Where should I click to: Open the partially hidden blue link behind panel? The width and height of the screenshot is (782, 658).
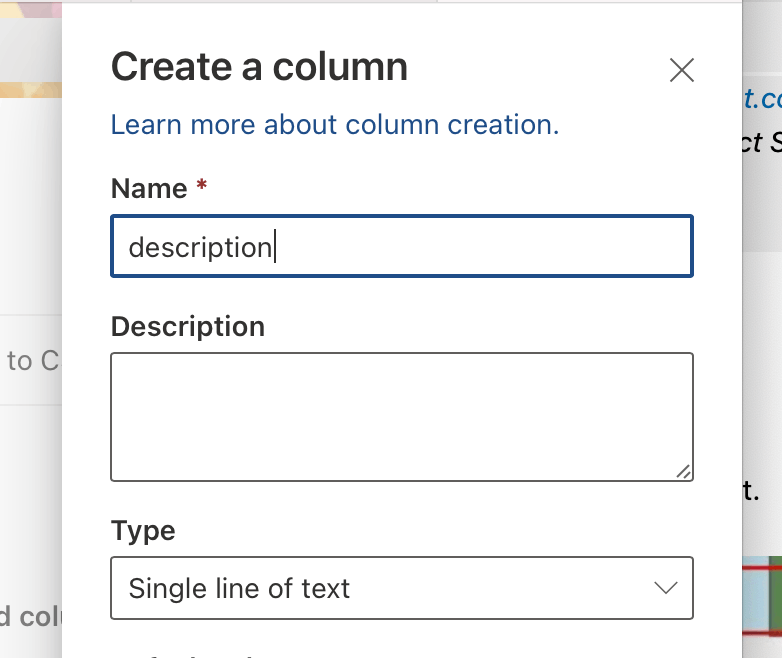click(x=762, y=98)
